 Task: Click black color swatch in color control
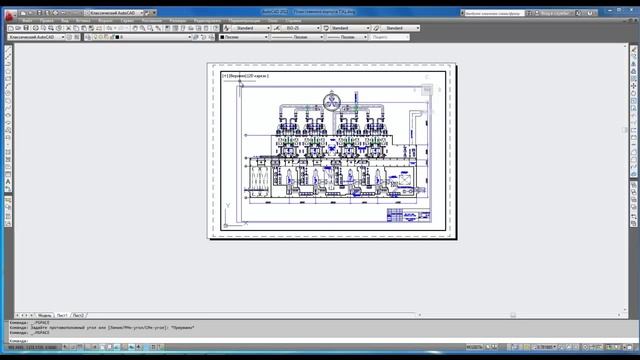pos(222,37)
